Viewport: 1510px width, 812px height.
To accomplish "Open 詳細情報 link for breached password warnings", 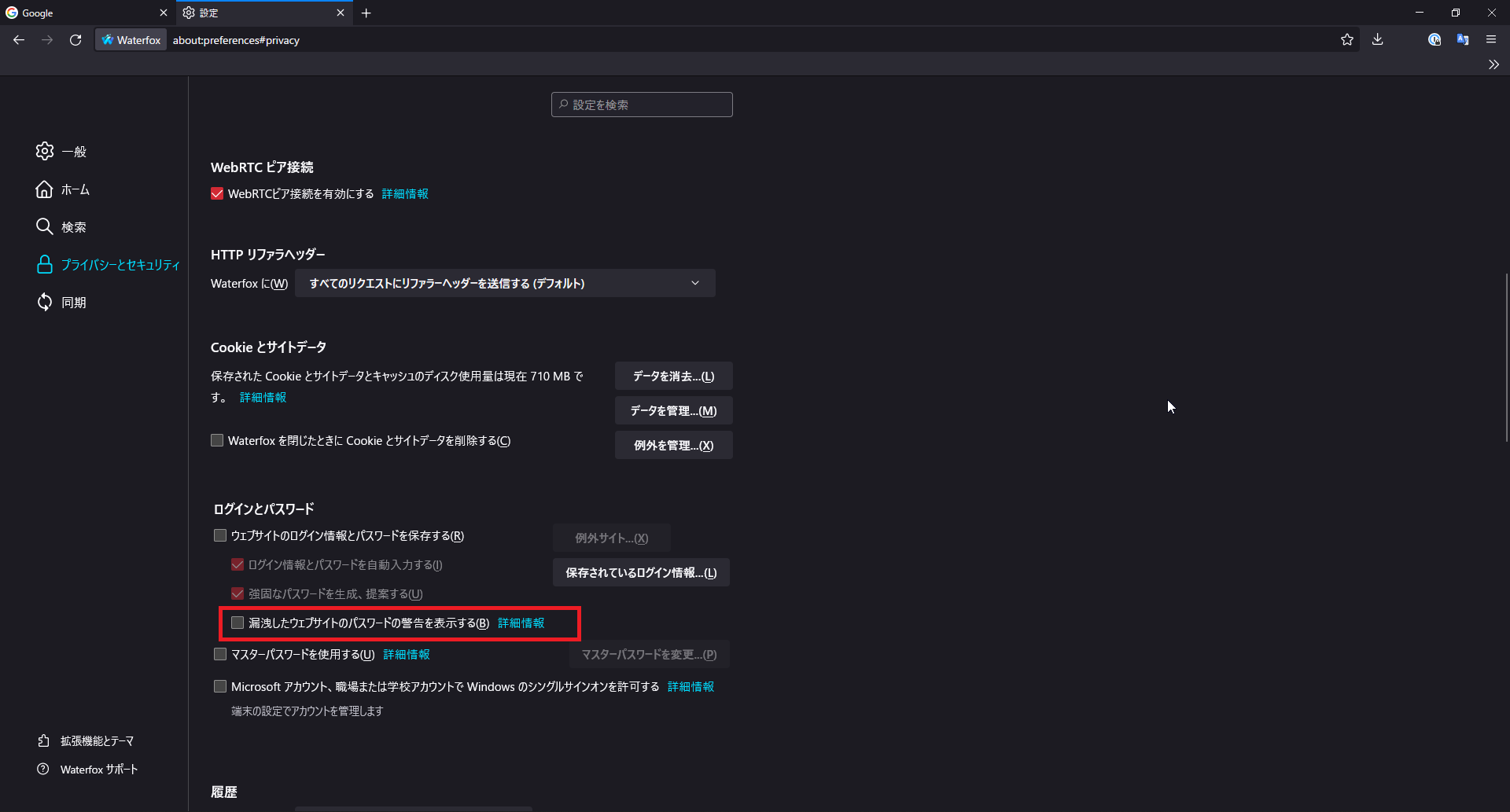I will (521, 623).
